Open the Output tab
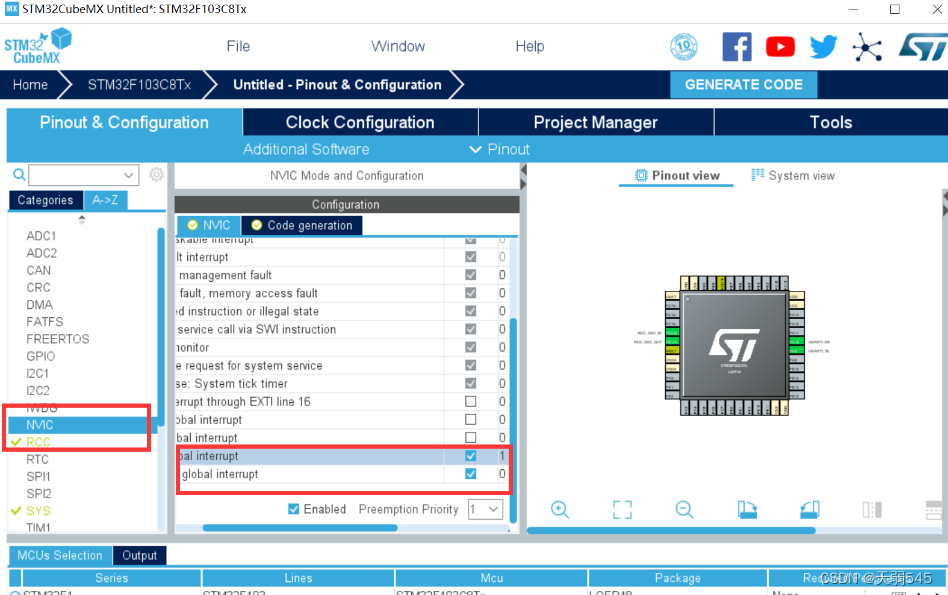The image size is (948, 595). pos(140,555)
